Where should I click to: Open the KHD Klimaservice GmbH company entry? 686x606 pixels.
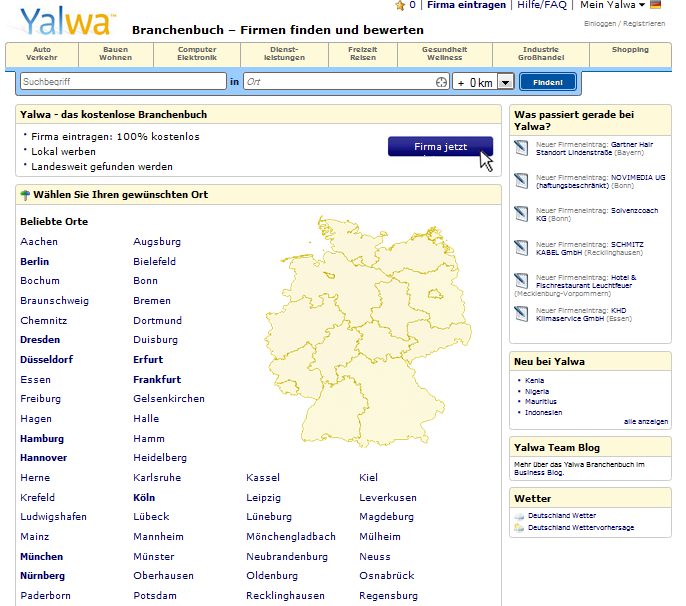coord(581,315)
